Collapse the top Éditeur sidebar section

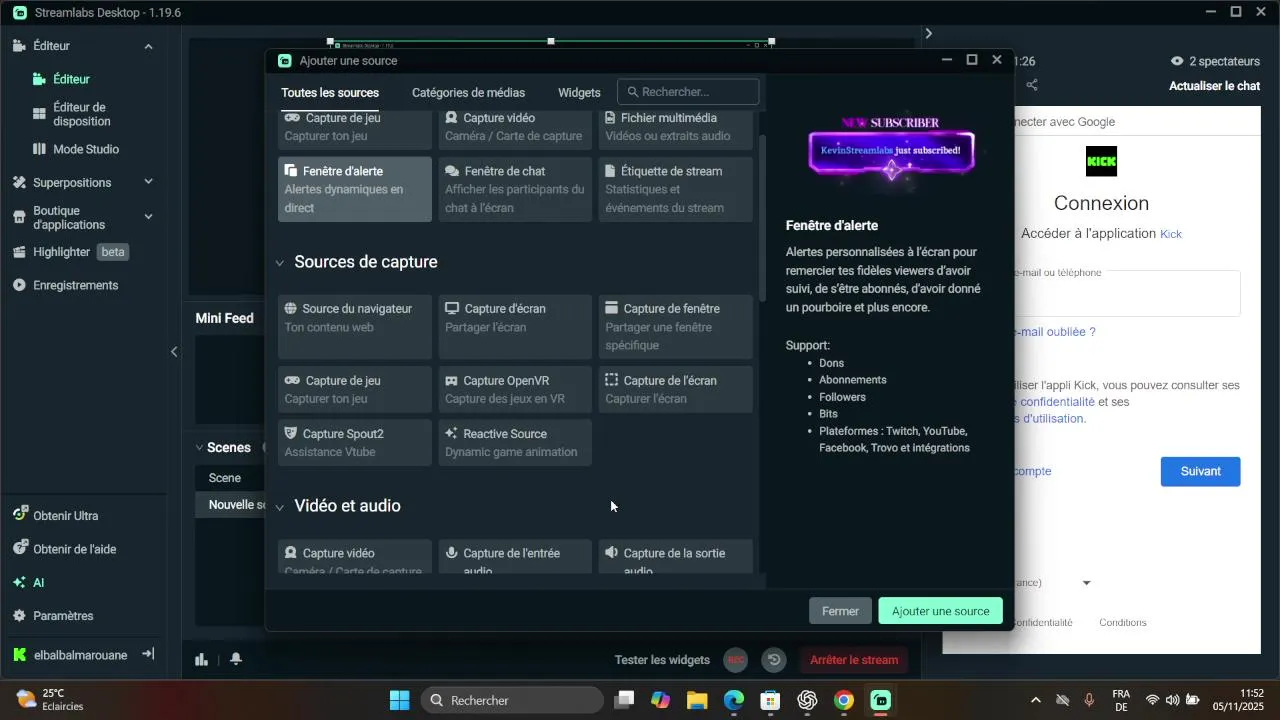point(148,46)
